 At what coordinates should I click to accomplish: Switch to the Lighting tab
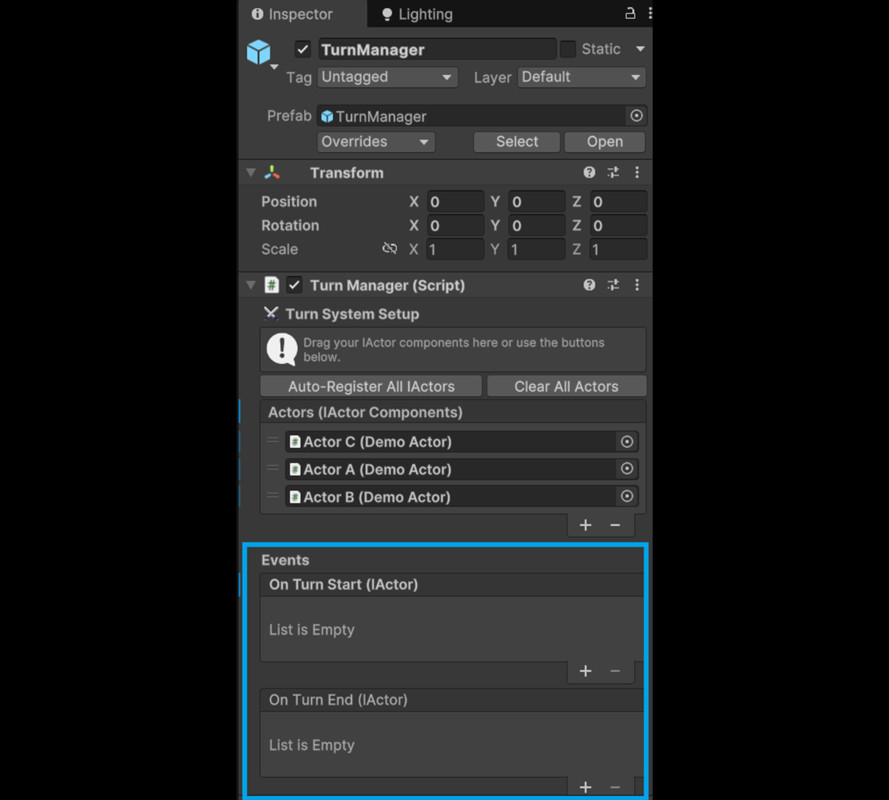click(x=417, y=14)
